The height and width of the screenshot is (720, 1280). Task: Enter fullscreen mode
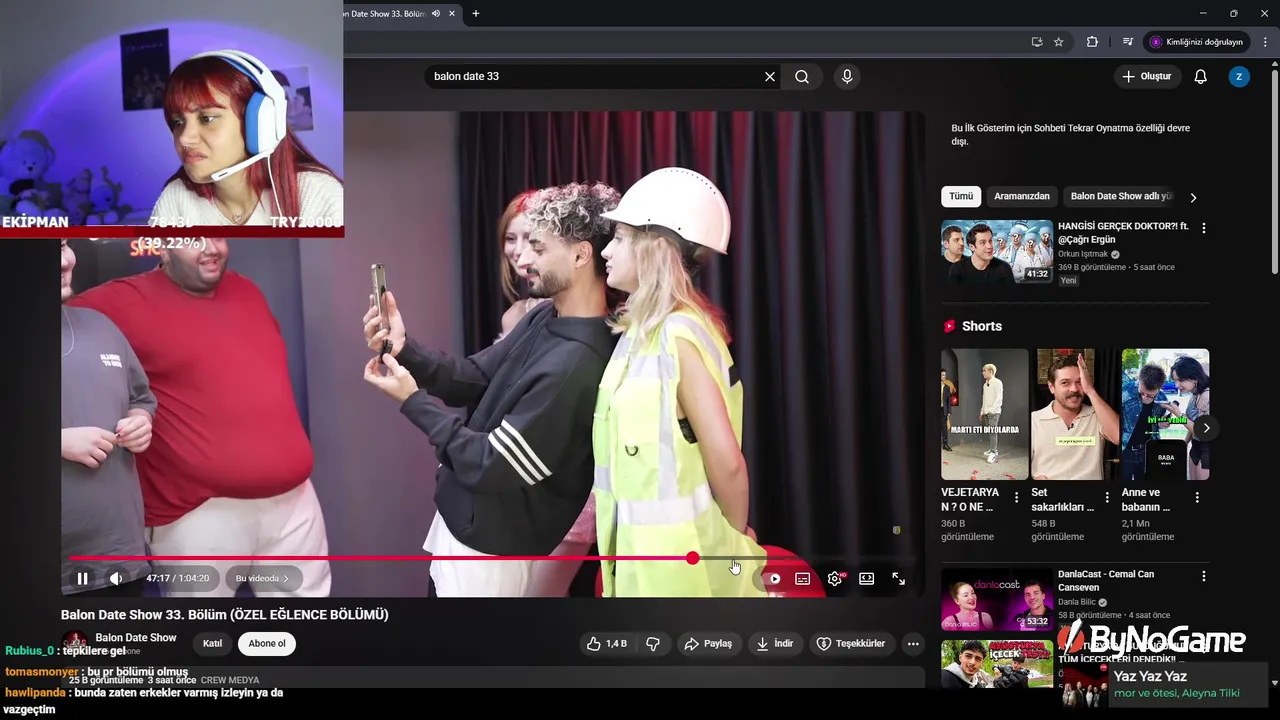pos(899,578)
